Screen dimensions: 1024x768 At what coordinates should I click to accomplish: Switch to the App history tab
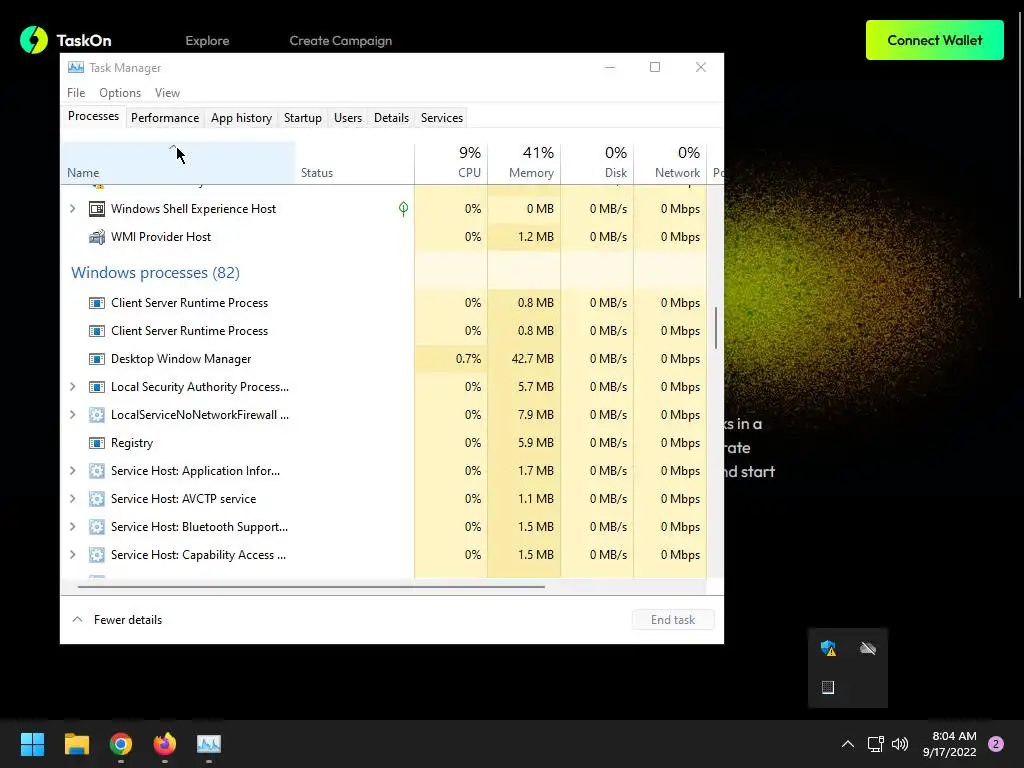pos(241,118)
